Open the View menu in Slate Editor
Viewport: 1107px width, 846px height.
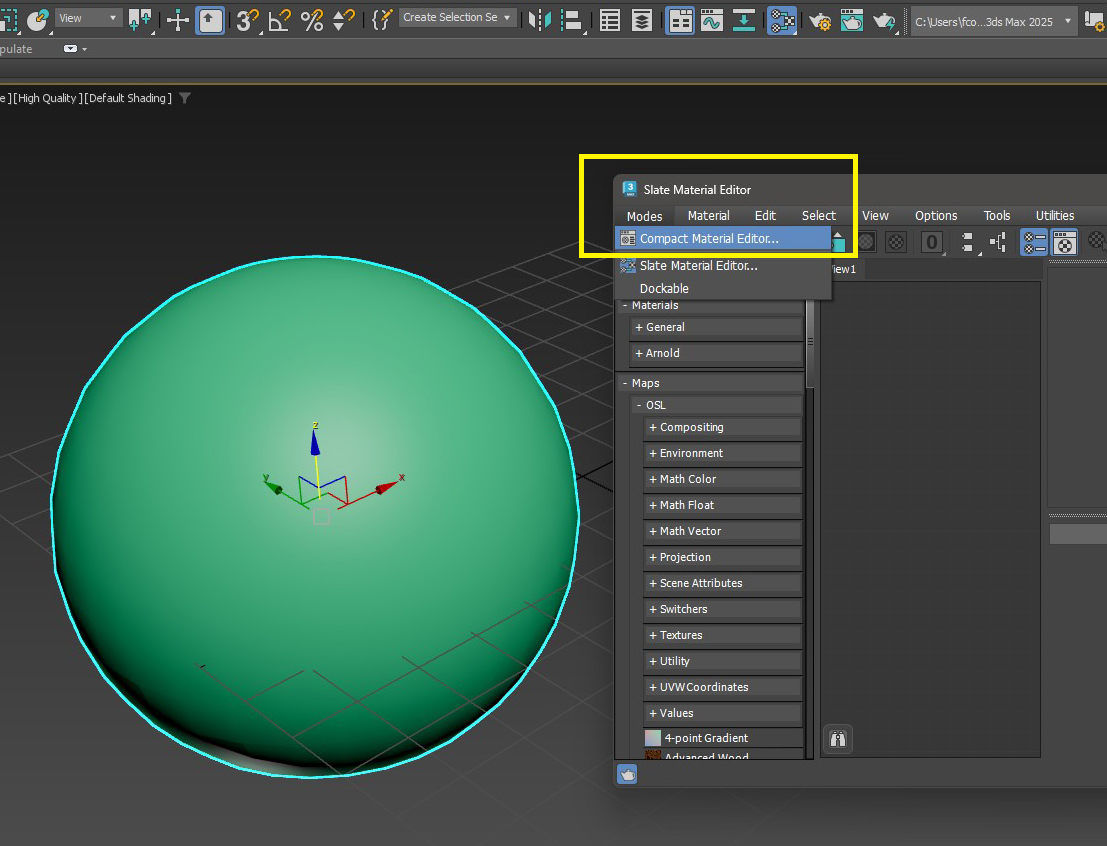(875, 215)
